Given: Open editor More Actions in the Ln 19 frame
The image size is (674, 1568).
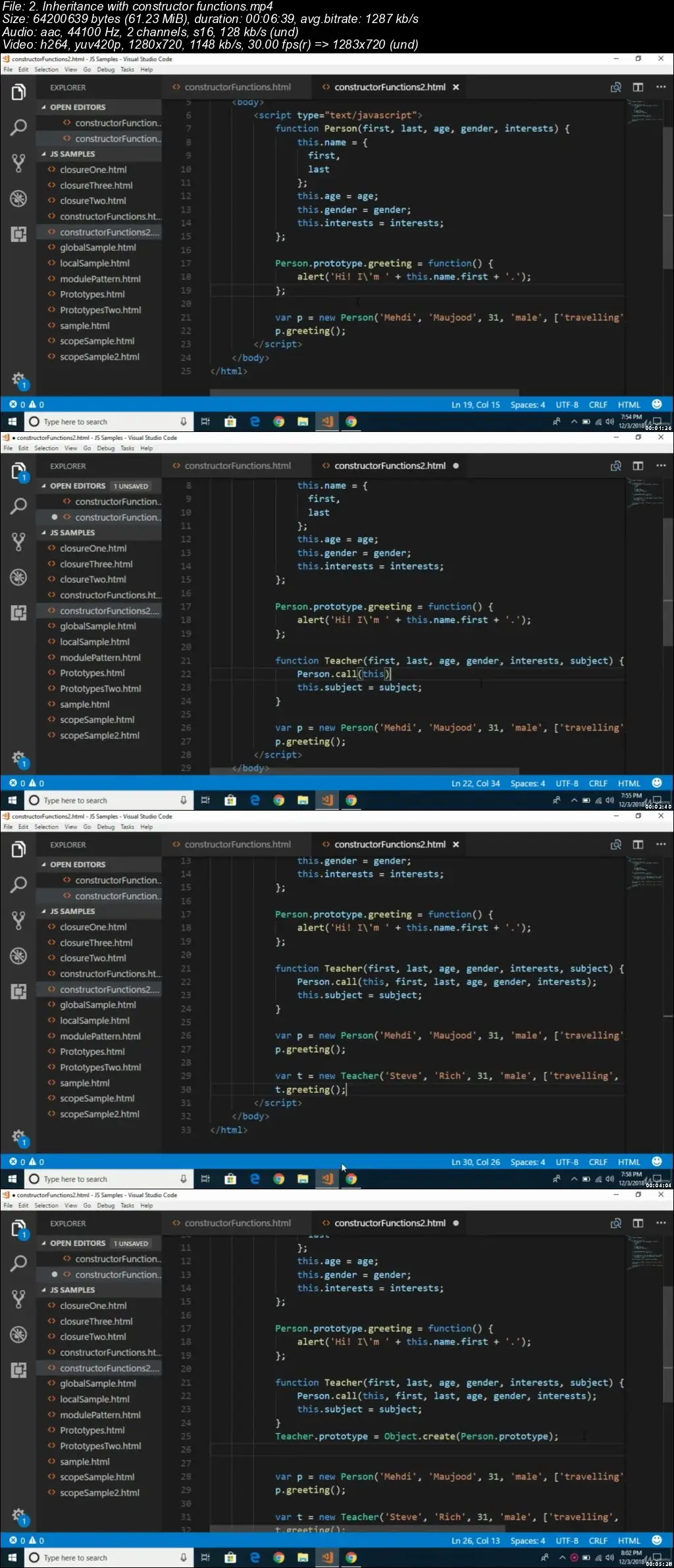Looking at the screenshot, I should 660,87.
